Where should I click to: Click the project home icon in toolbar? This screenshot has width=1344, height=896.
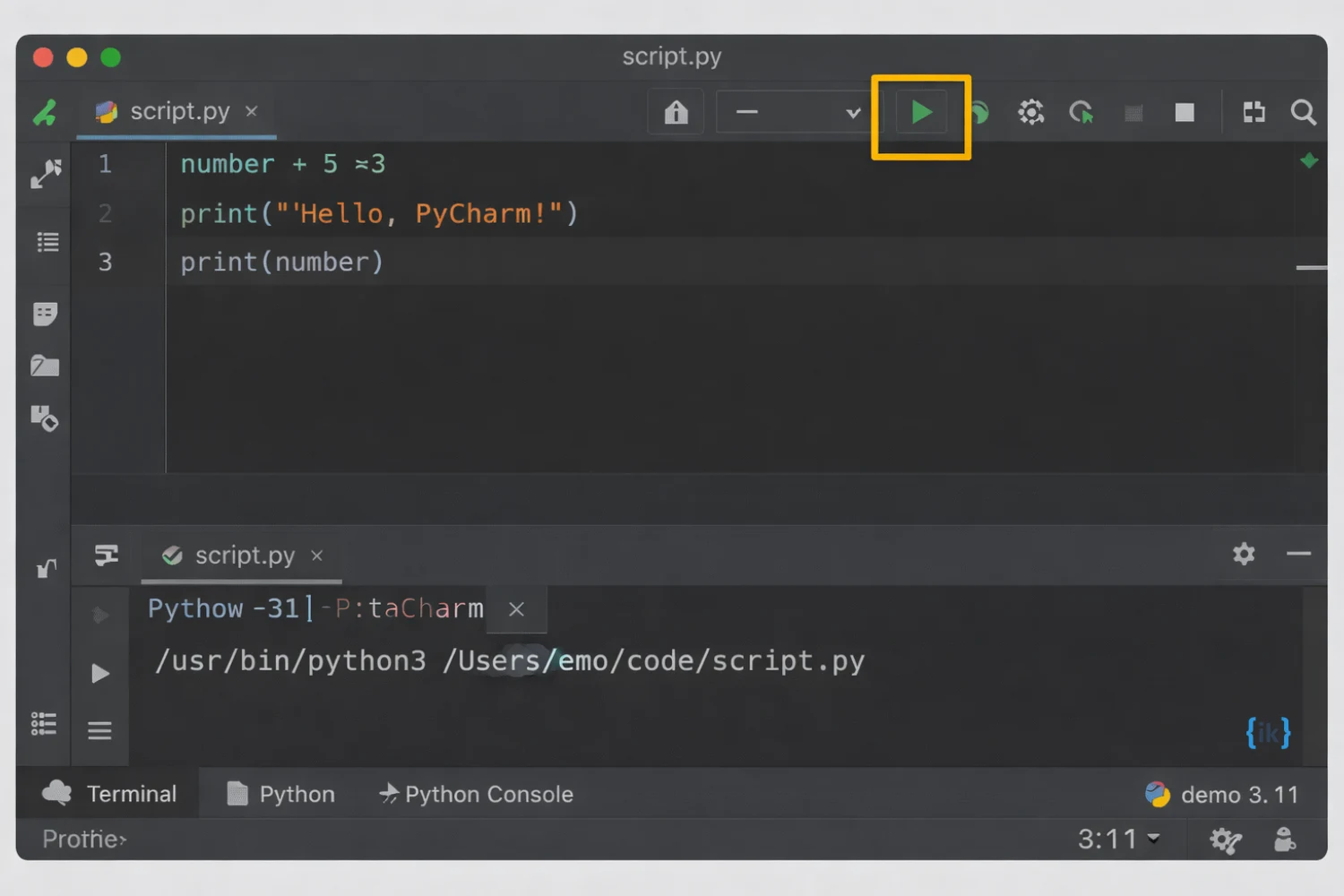click(x=676, y=112)
